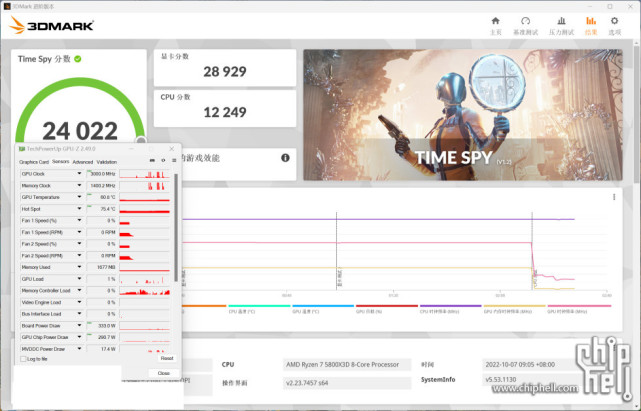The width and height of the screenshot is (641, 411).
Task: Open the Hot Spot sensor dropdown
Action: pos(79,209)
